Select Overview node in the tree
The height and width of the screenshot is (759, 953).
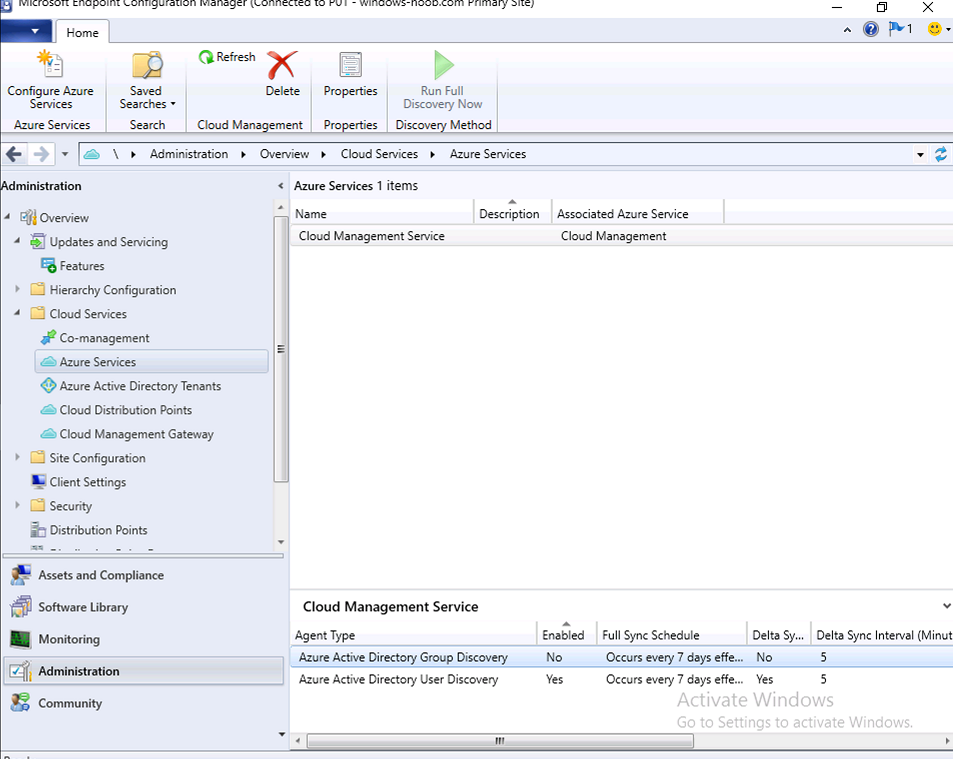click(x=64, y=218)
